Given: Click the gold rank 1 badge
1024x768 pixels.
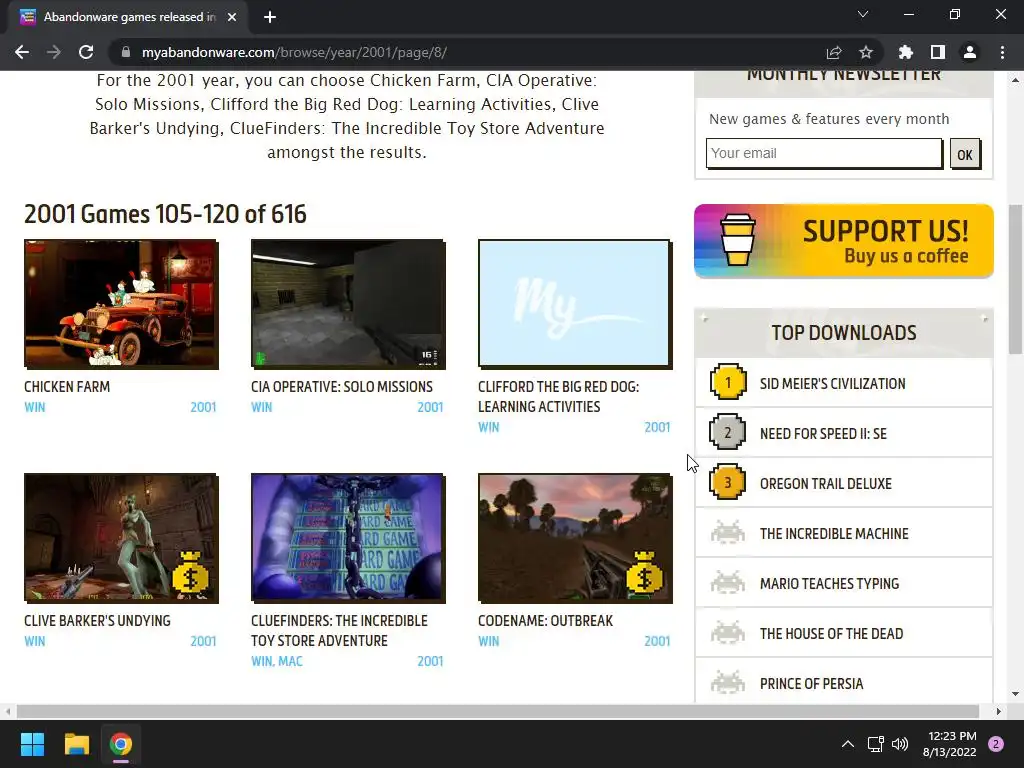Looking at the screenshot, I should (x=728, y=382).
